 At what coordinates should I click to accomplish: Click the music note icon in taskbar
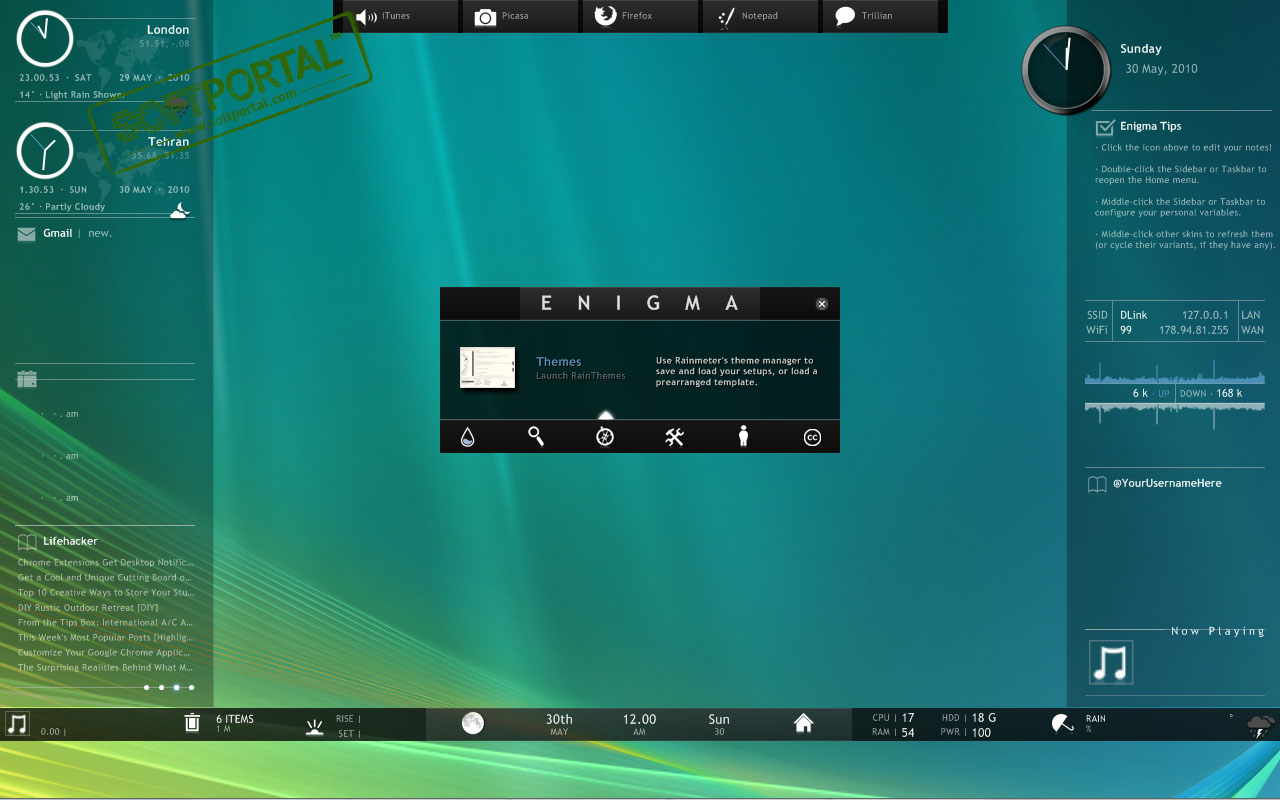tap(17, 724)
